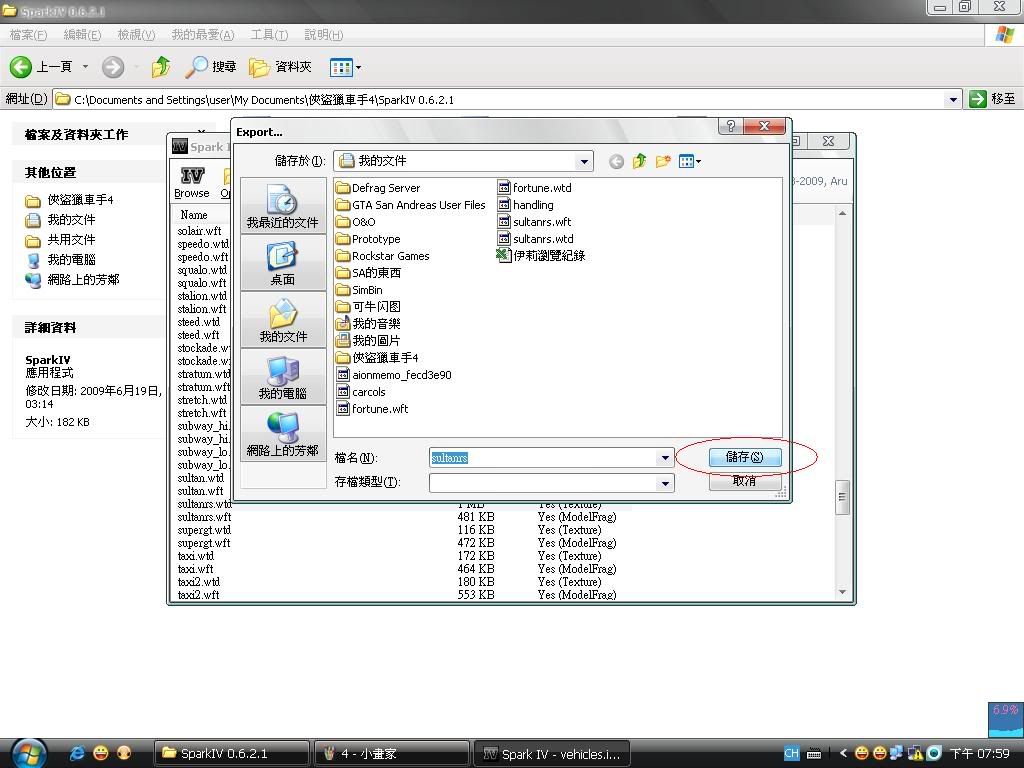Open the 工具(T) menu

coord(269,35)
